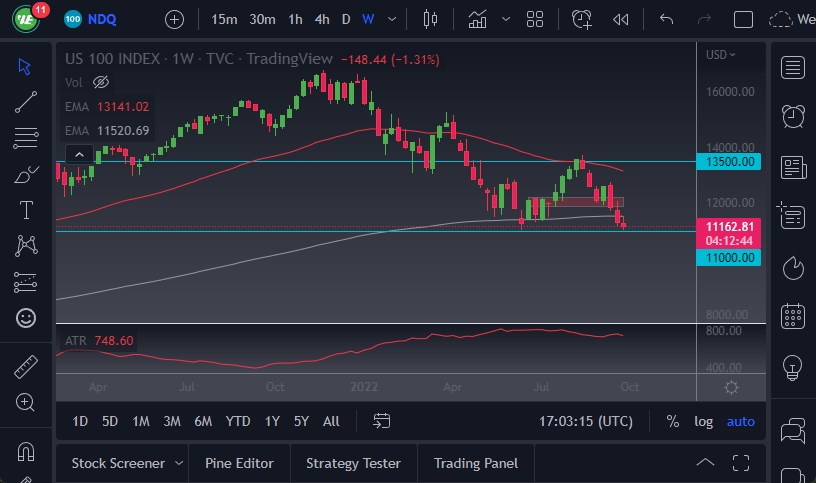Toggle volume indicator visibility eye
Image resolution: width=816 pixels, height=483 pixels.
[100, 82]
